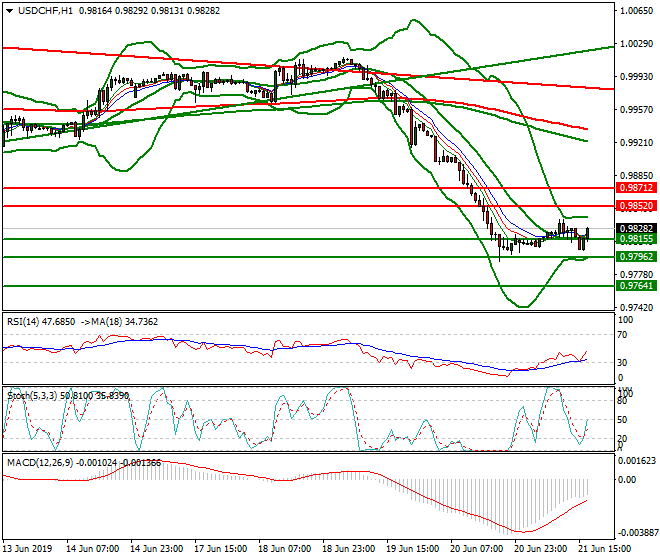Click the 18 Jun 23:00 time label
The image size is (660, 560).
(x=349, y=549)
